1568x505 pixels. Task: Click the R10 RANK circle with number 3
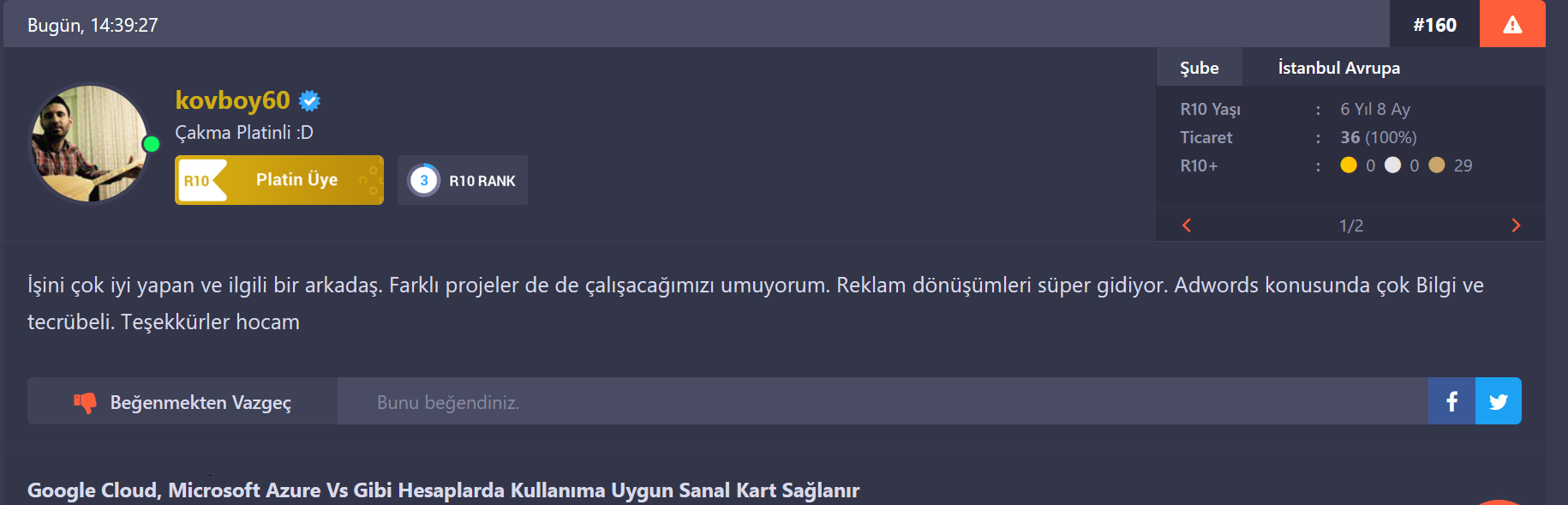click(x=424, y=180)
